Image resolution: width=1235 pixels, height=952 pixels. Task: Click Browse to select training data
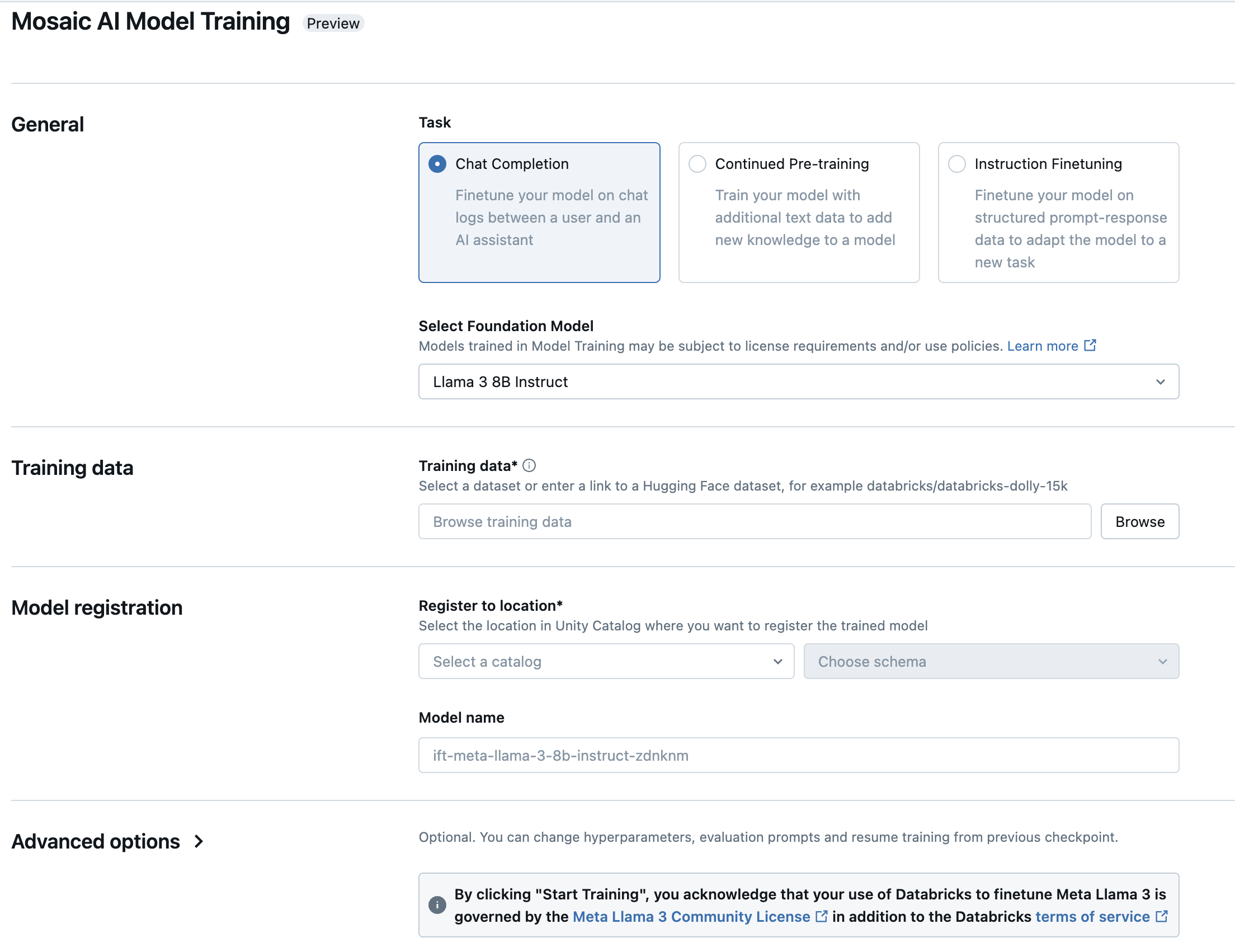(1138, 520)
